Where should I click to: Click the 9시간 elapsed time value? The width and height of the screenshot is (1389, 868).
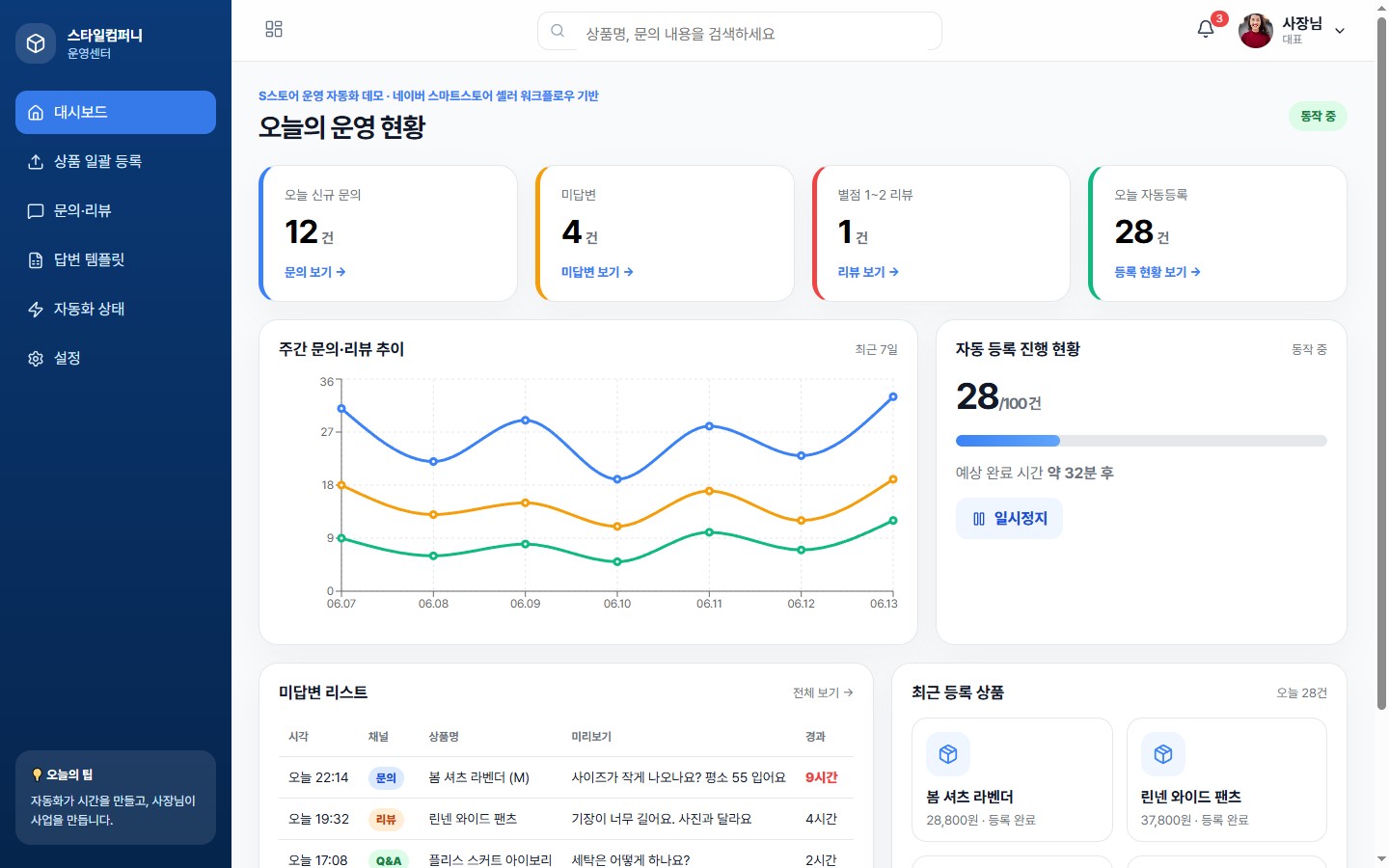pos(821,777)
